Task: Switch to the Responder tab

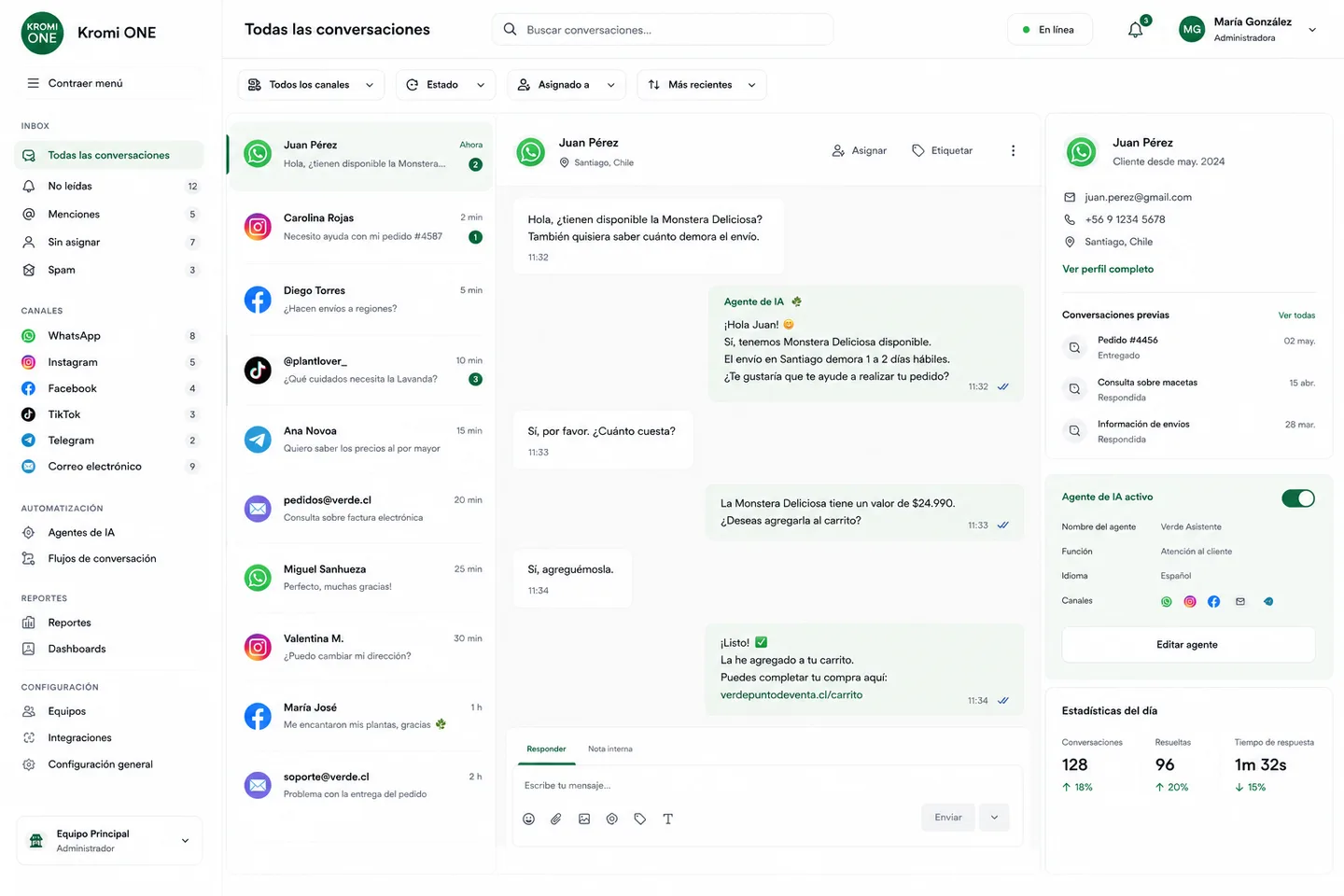Action: tap(546, 749)
